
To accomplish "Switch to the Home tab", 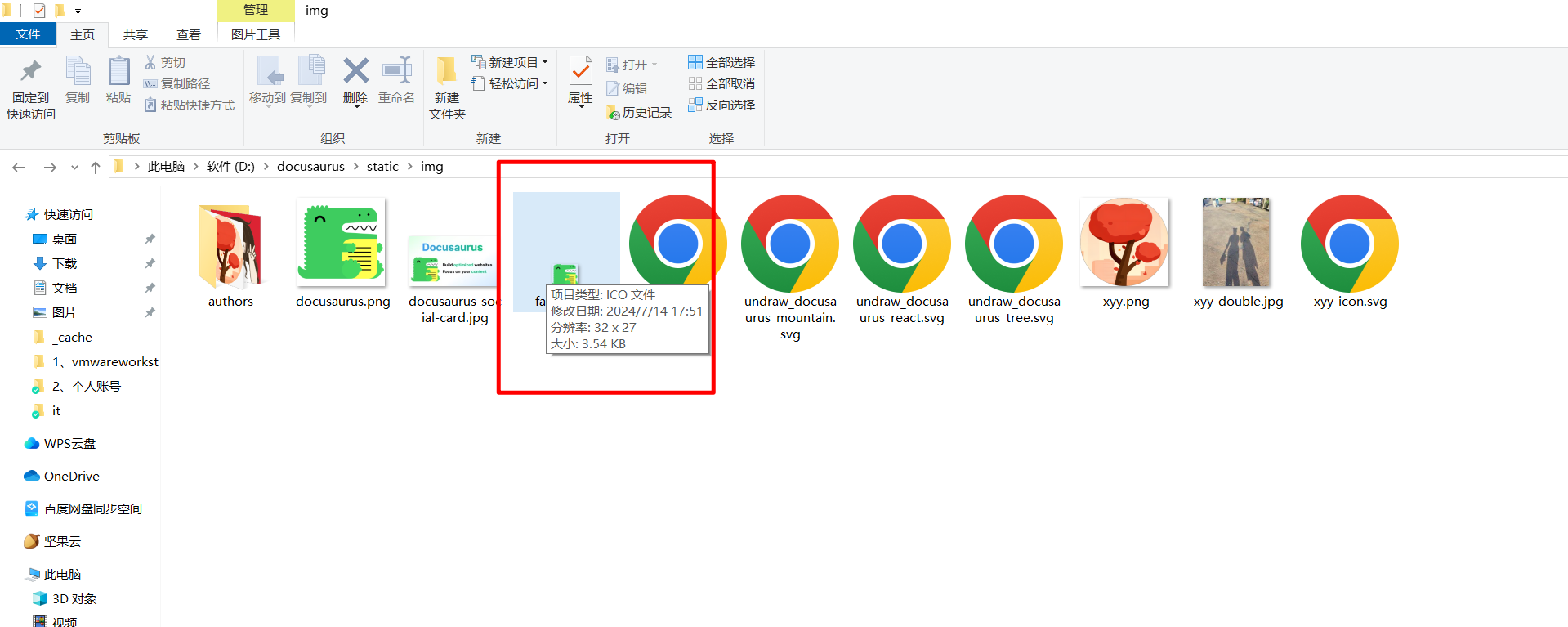I will pos(83,34).
